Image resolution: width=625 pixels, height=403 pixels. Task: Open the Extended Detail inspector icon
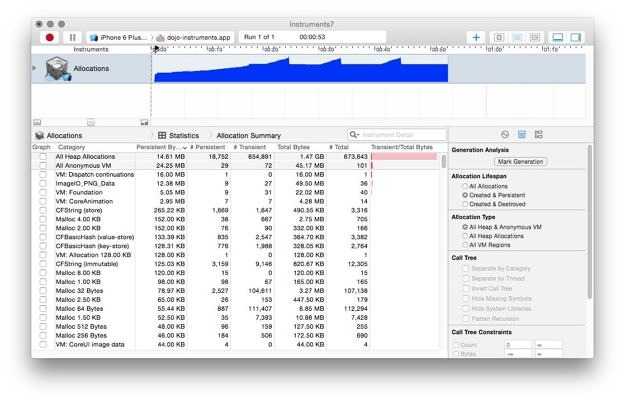tap(537, 134)
